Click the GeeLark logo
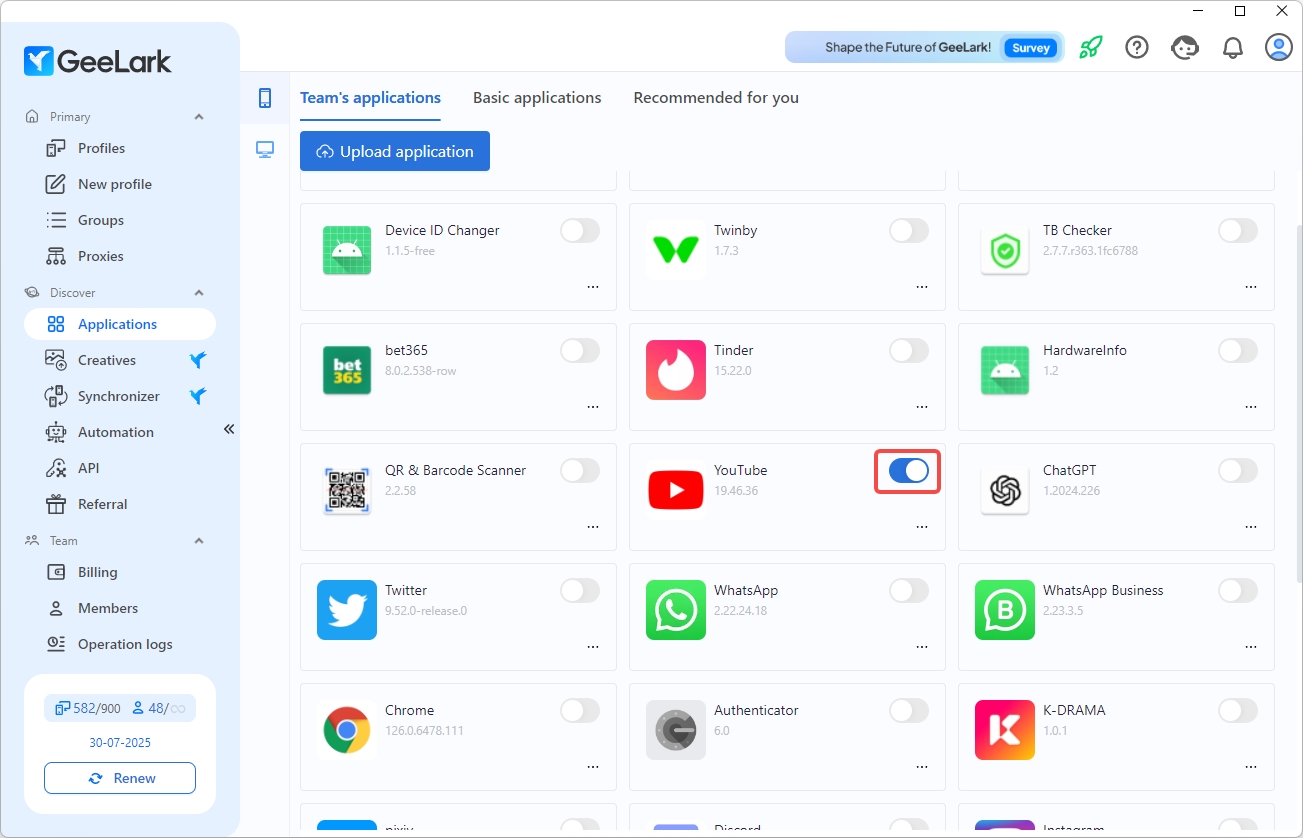This screenshot has height=838, width=1303. pyautogui.click(x=98, y=61)
